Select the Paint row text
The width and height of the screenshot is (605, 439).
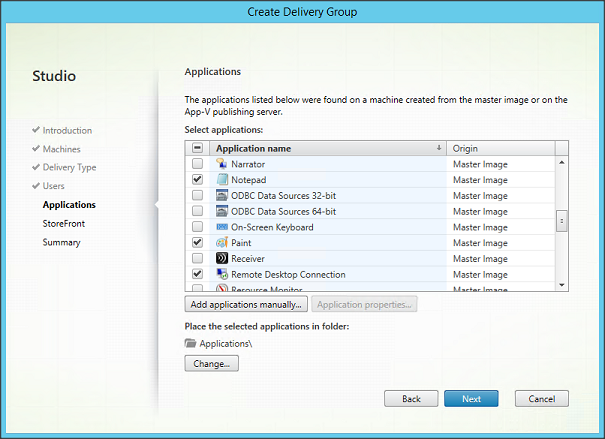point(241,243)
